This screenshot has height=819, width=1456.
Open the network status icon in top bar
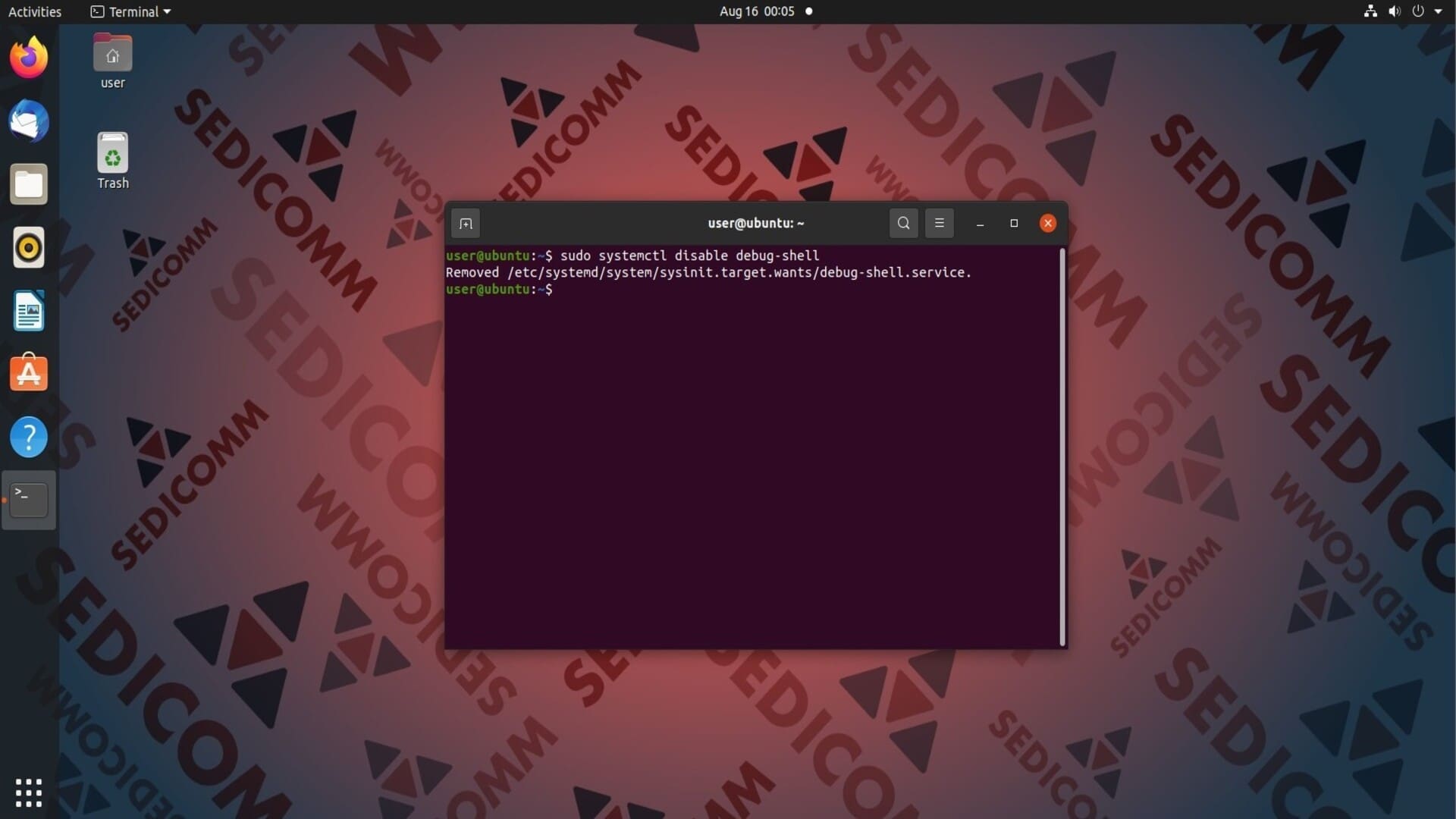coord(1370,11)
